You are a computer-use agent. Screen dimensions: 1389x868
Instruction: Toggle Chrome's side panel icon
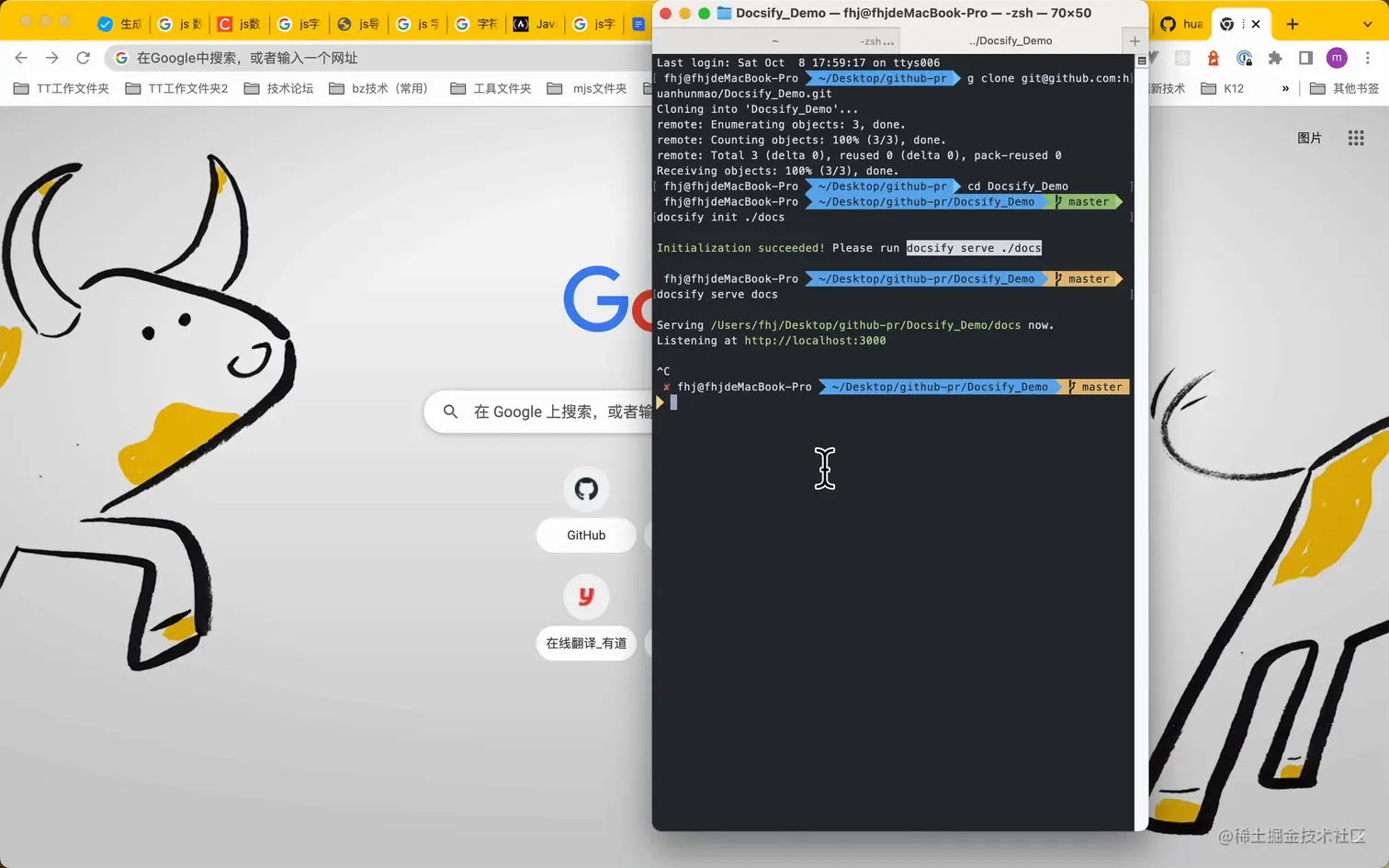tap(1305, 58)
